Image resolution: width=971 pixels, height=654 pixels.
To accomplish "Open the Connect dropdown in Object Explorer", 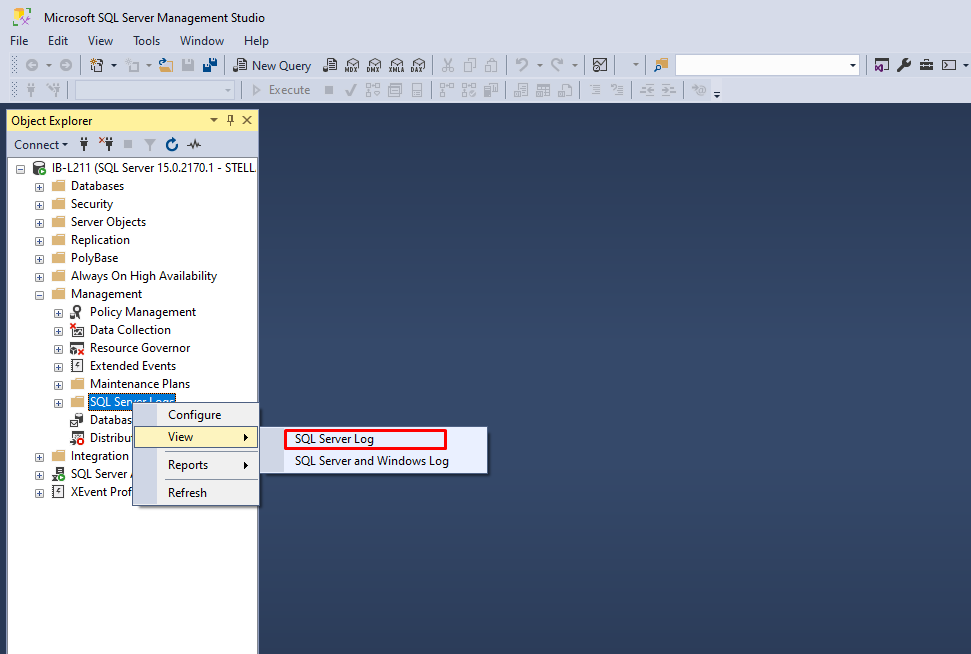I will [x=41, y=144].
